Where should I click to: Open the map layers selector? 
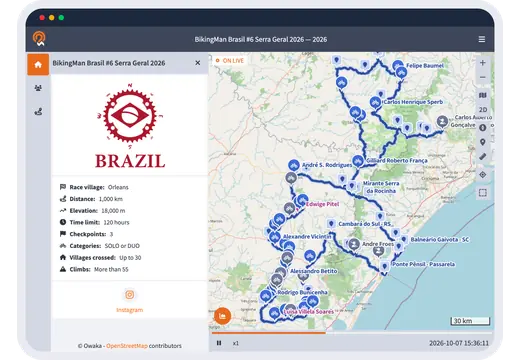pos(483,95)
